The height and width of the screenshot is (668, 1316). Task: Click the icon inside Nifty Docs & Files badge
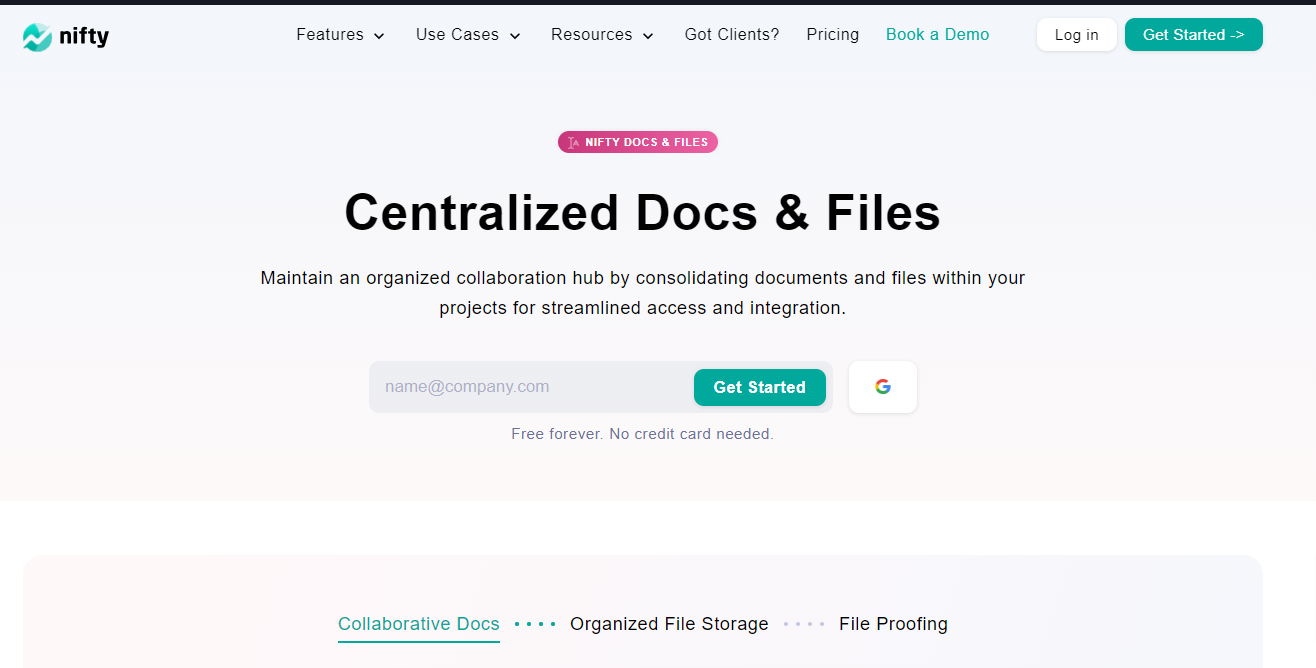[573, 143]
